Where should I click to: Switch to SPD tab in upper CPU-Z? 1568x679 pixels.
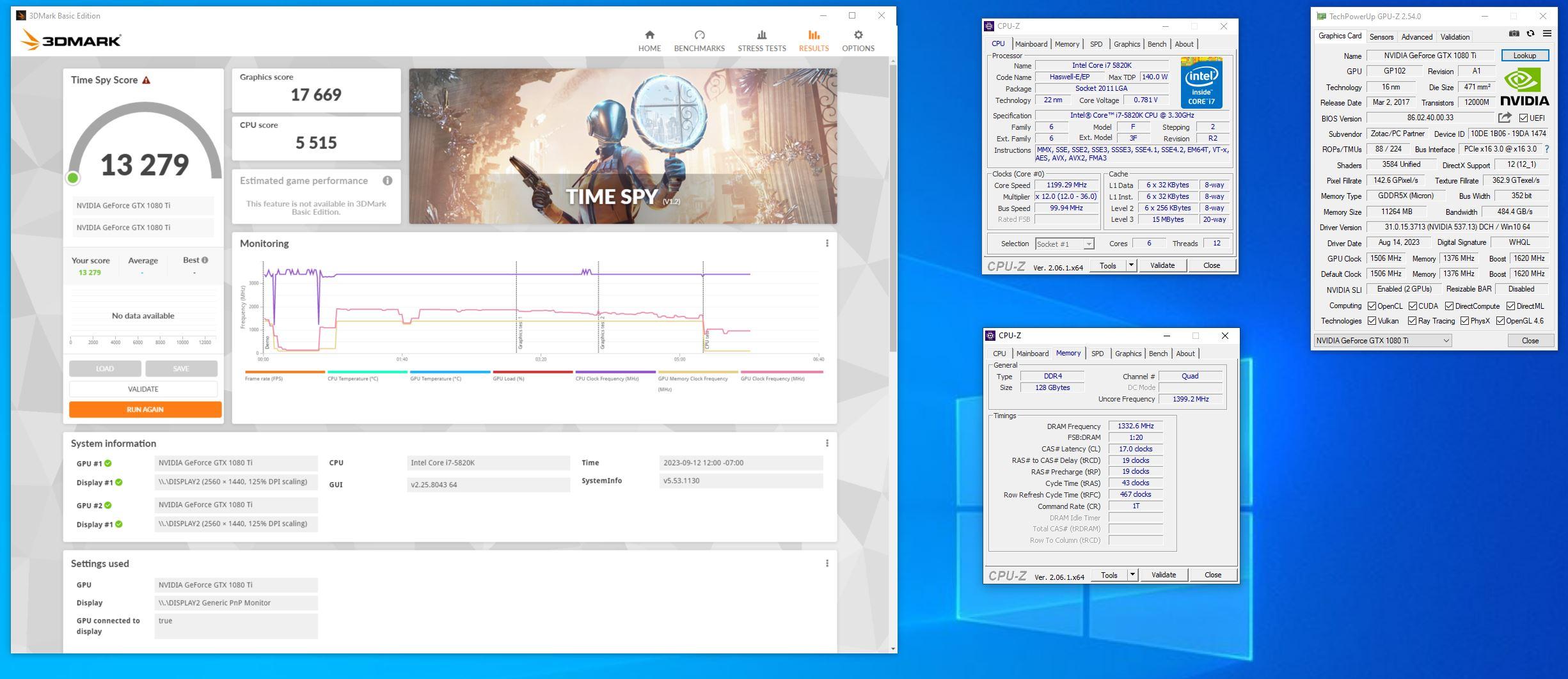tap(1096, 44)
